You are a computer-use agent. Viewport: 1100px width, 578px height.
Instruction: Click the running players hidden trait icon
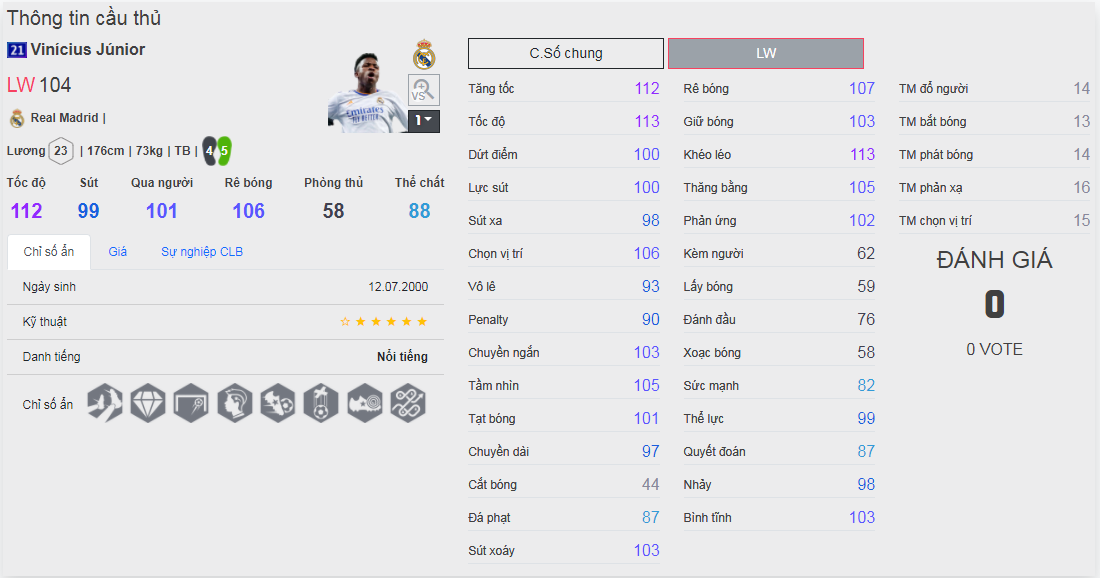click(104, 402)
